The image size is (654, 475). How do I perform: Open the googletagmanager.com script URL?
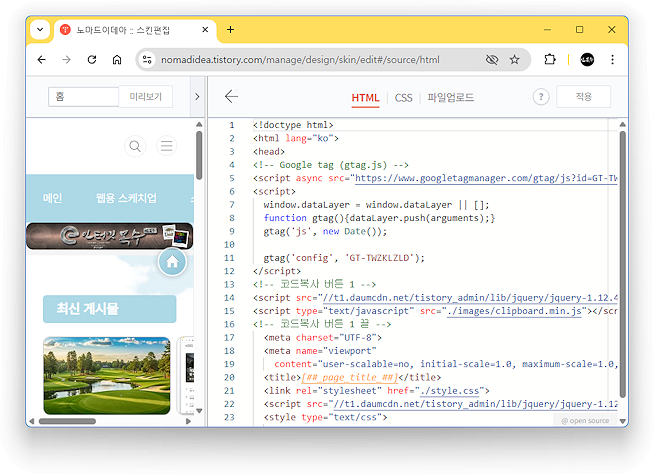click(486, 178)
